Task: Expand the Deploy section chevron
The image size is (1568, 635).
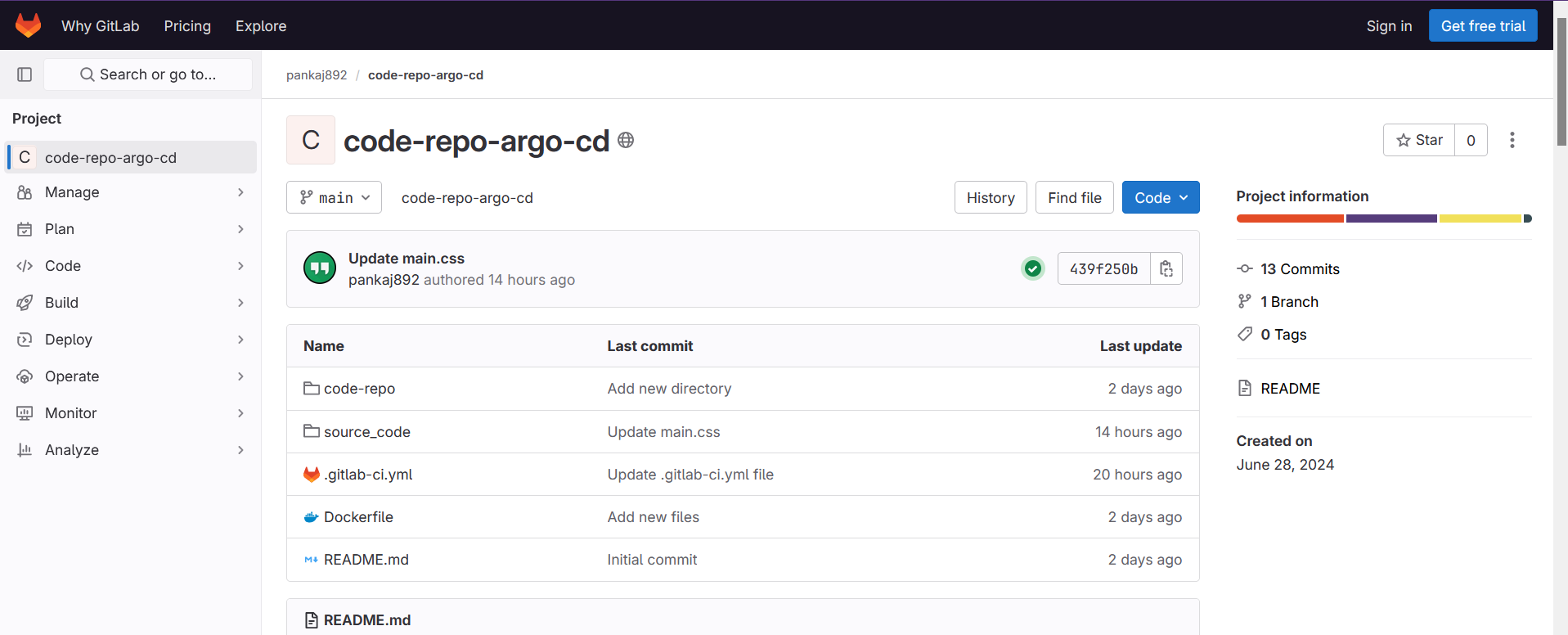Action: [240, 340]
